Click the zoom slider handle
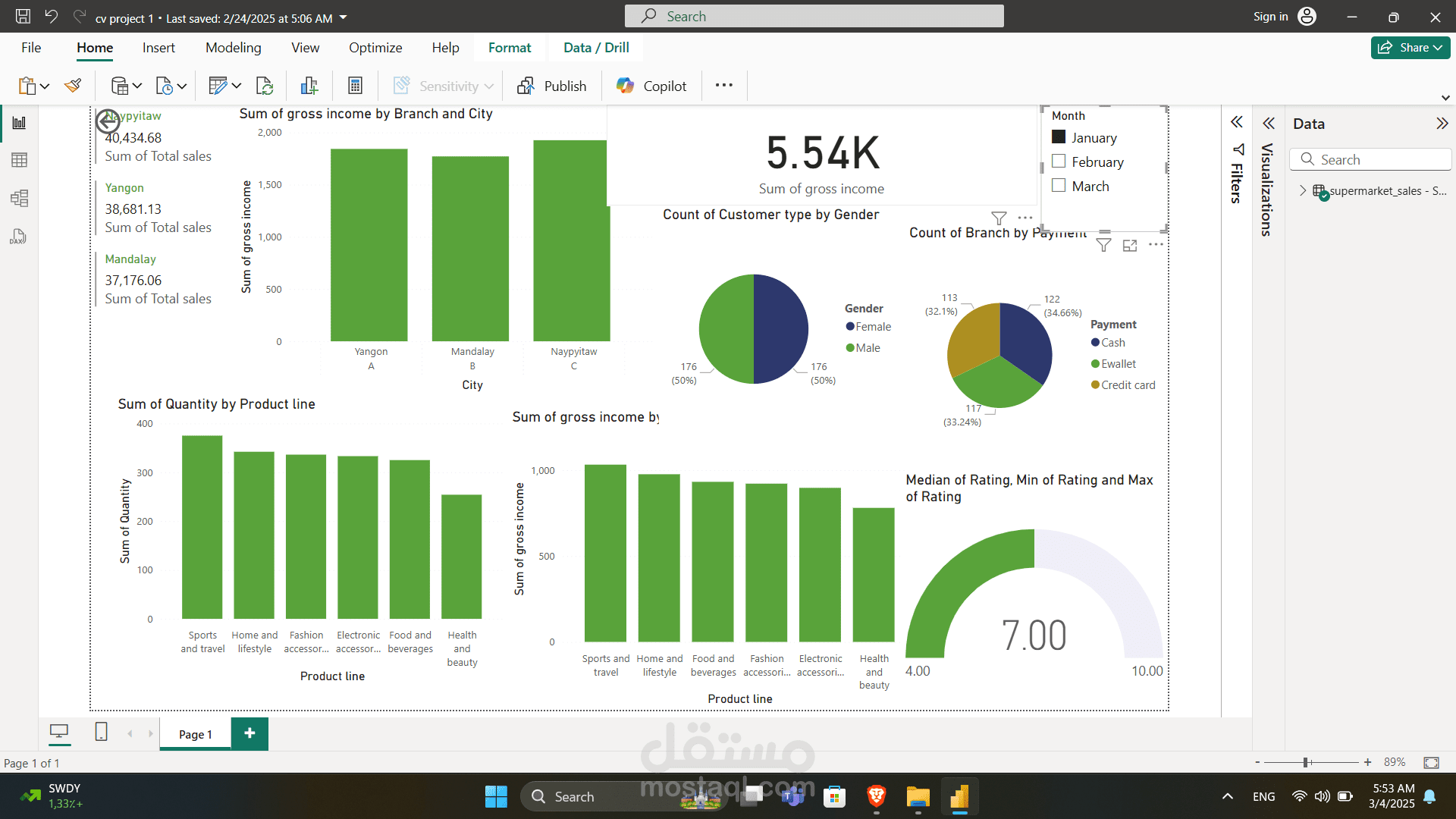 point(1306,762)
